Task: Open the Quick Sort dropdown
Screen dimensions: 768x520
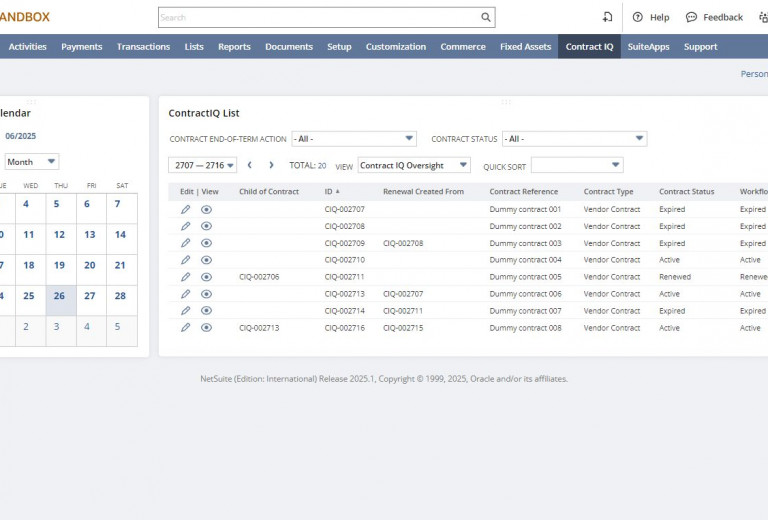Action: pyautogui.click(x=577, y=165)
